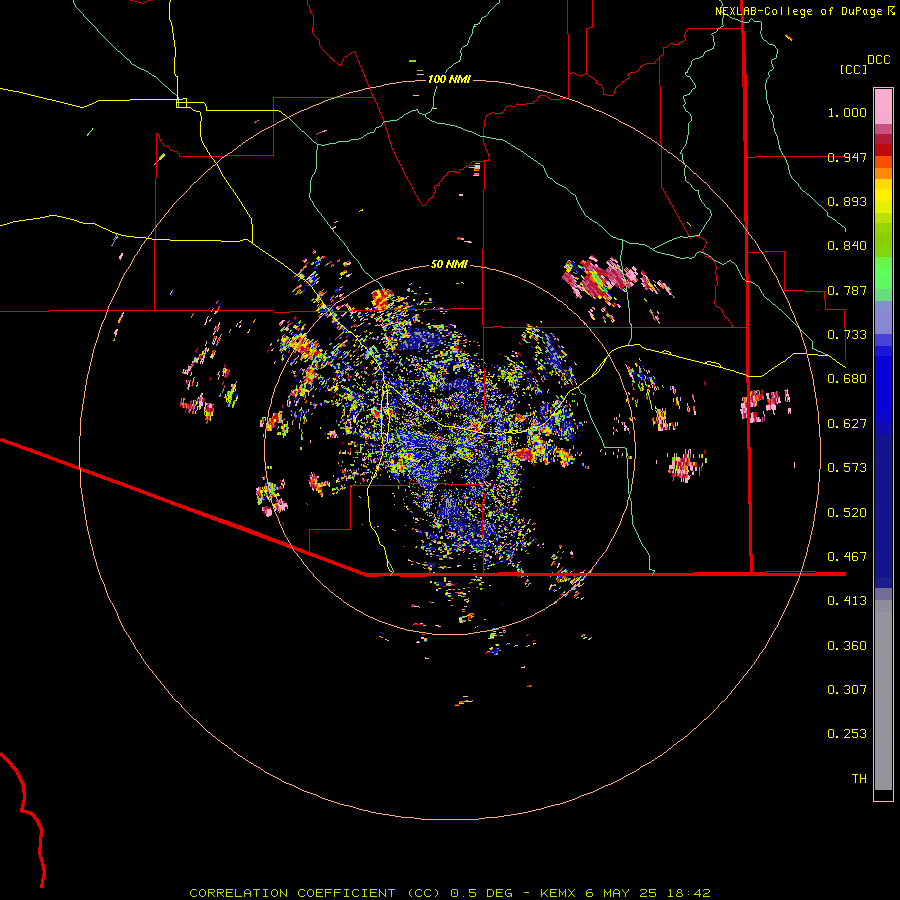900x900 pixels.
Task: Click the 18:42 timestamp
Action: 689,893
